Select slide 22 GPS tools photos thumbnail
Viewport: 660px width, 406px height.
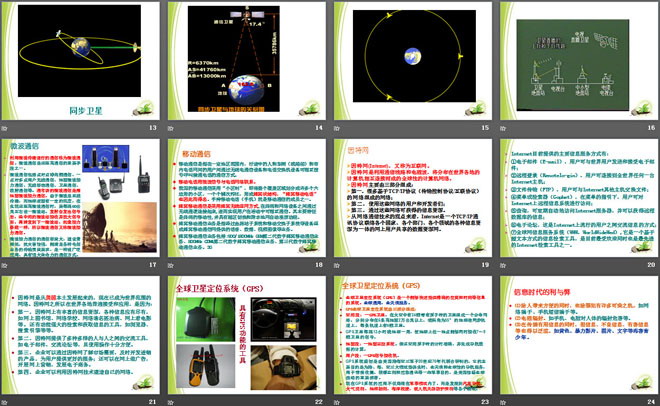(247, 335)
